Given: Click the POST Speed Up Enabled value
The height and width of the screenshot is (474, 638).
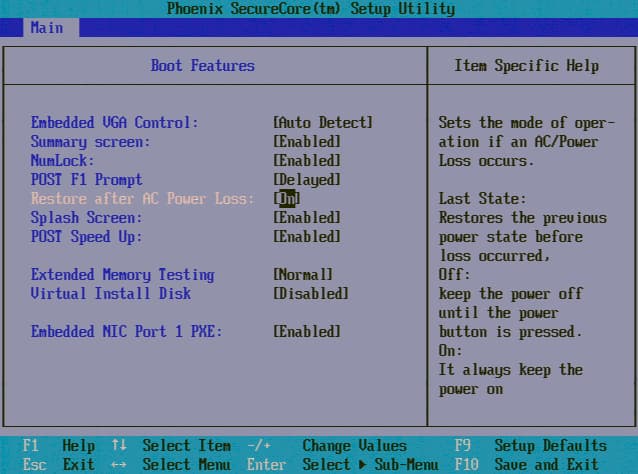Looking at the screenshot, I should 306,237.
